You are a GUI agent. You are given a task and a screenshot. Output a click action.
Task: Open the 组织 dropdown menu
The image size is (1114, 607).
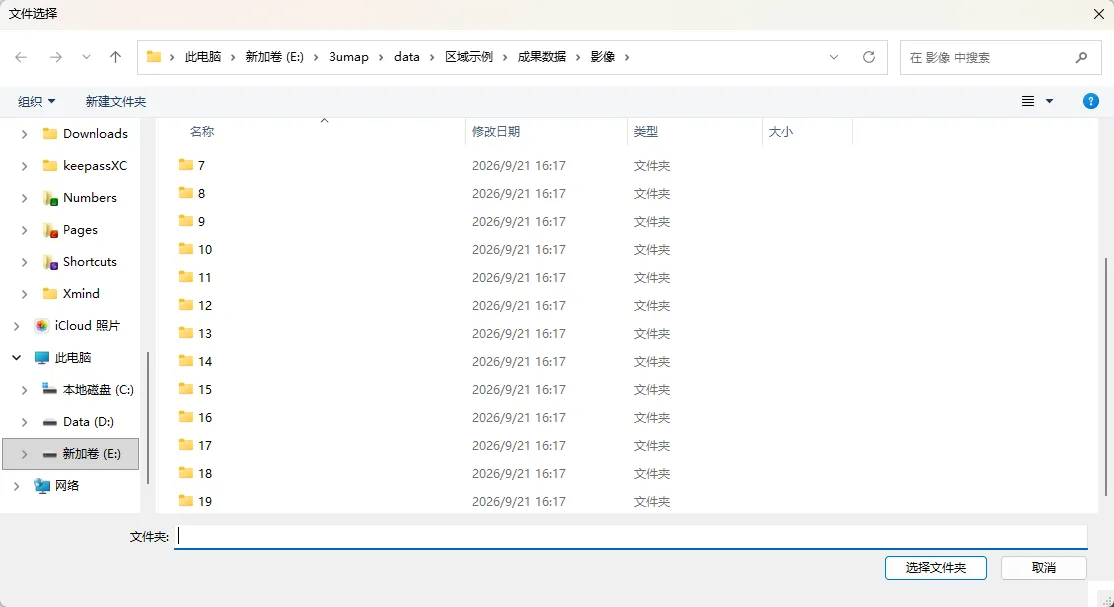pos(36,102)
